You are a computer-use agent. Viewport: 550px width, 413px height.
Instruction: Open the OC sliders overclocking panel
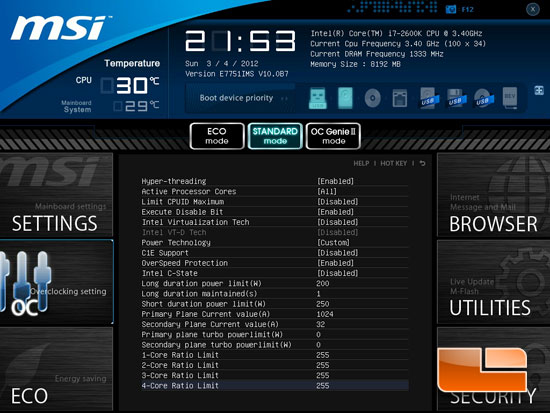pyautogui.click(x=56, y=282)
